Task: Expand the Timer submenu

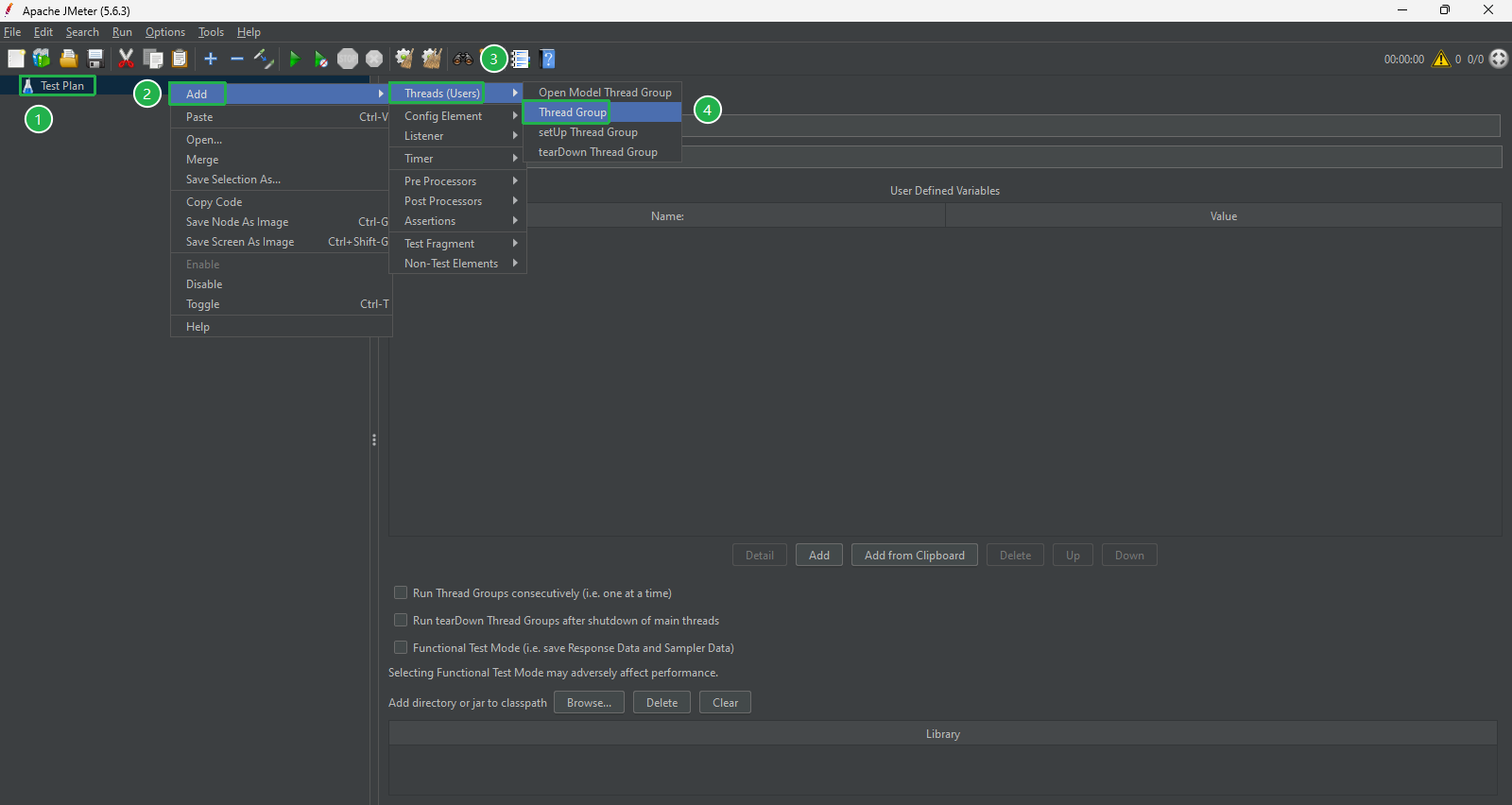Action: click(457, 158)
